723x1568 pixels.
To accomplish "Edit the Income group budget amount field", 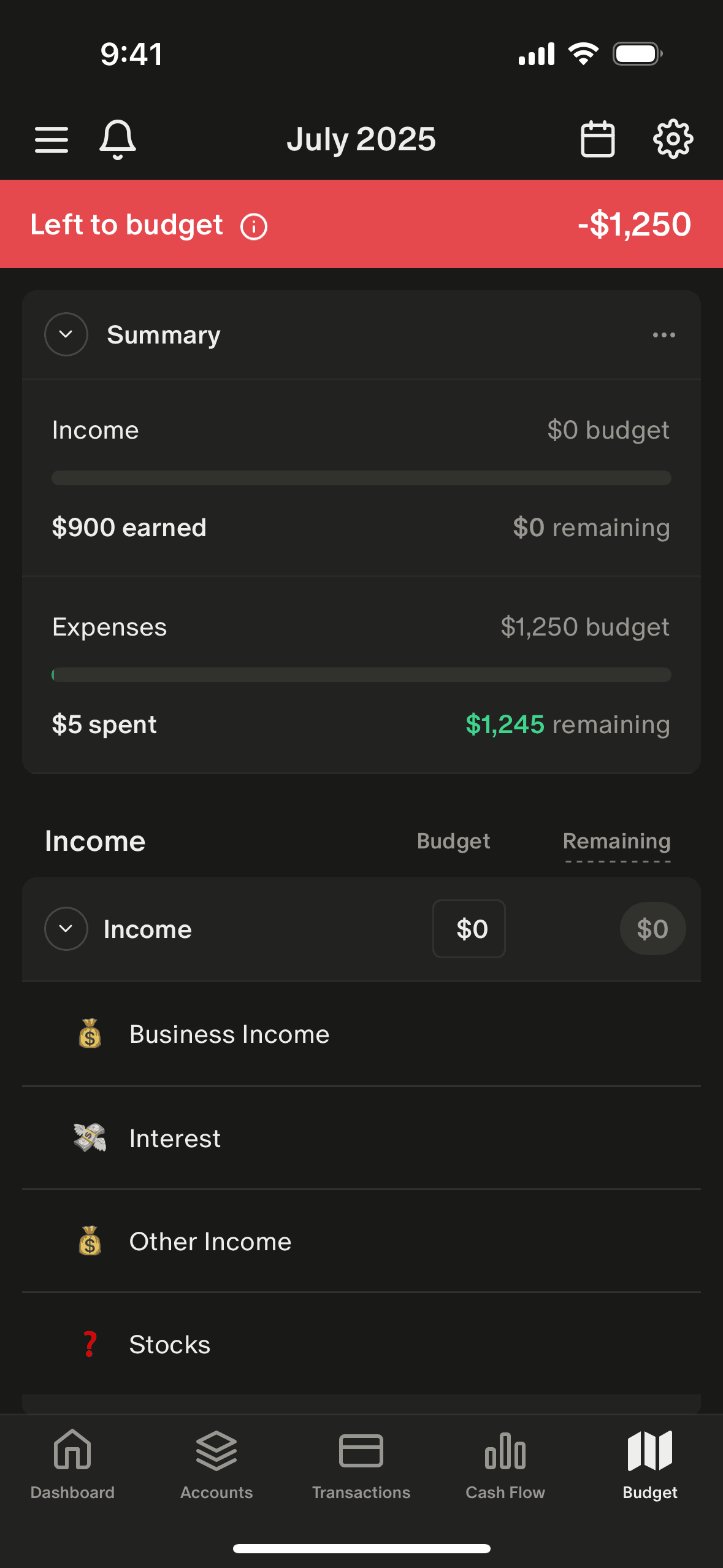I will coord(469,929).
